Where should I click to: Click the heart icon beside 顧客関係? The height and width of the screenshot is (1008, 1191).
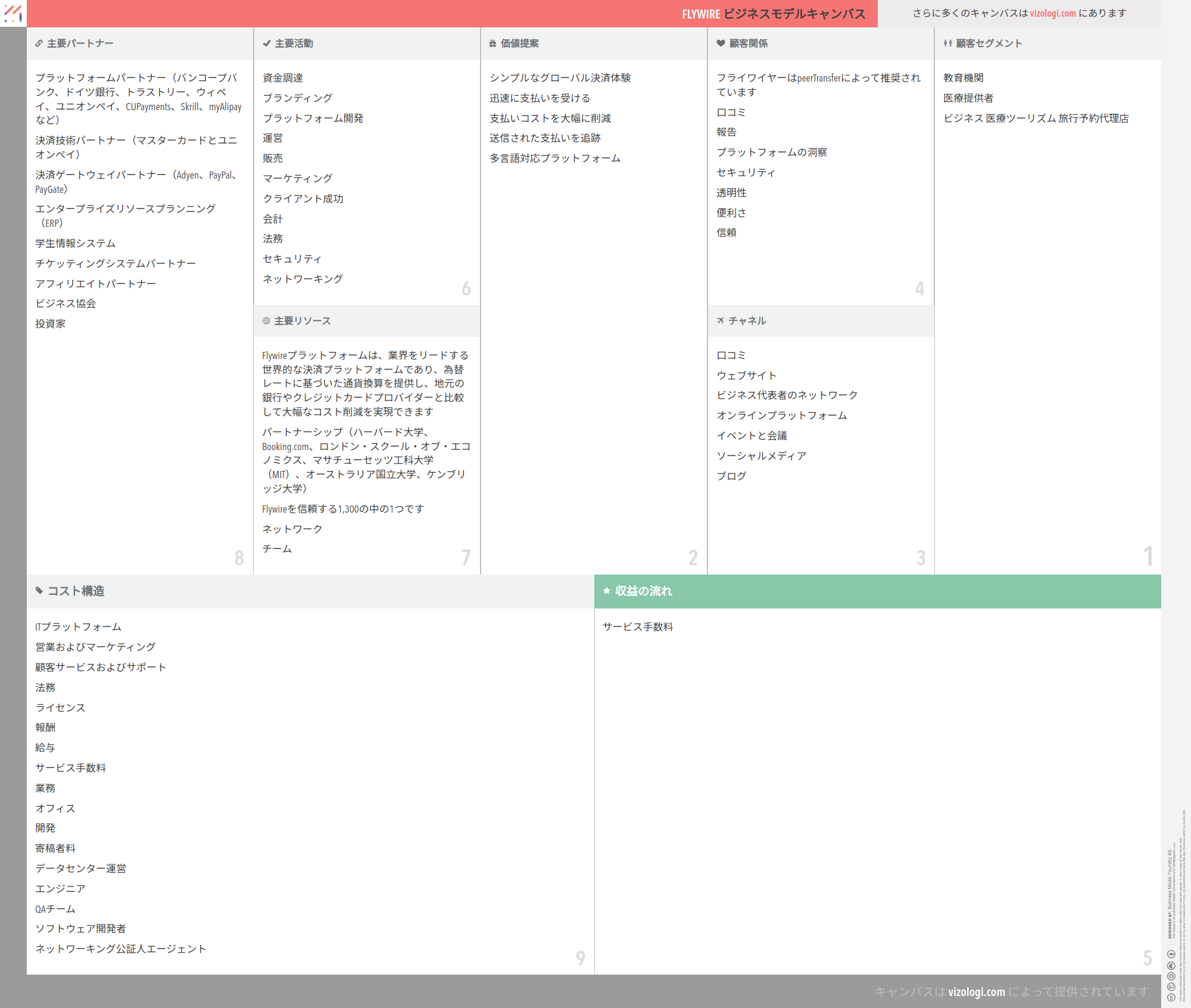pyautogui.click(x=721, y=43)
